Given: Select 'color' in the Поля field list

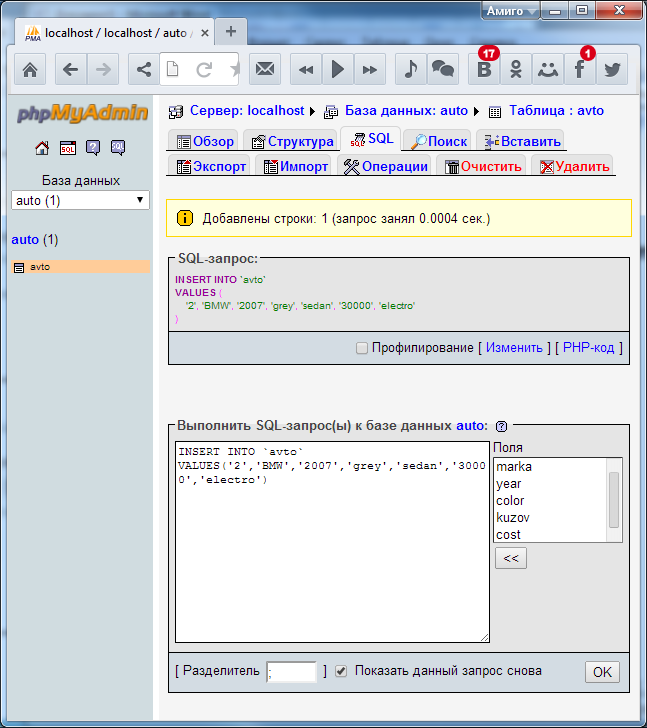Looking at the screenshot, I should coord(510,500).
